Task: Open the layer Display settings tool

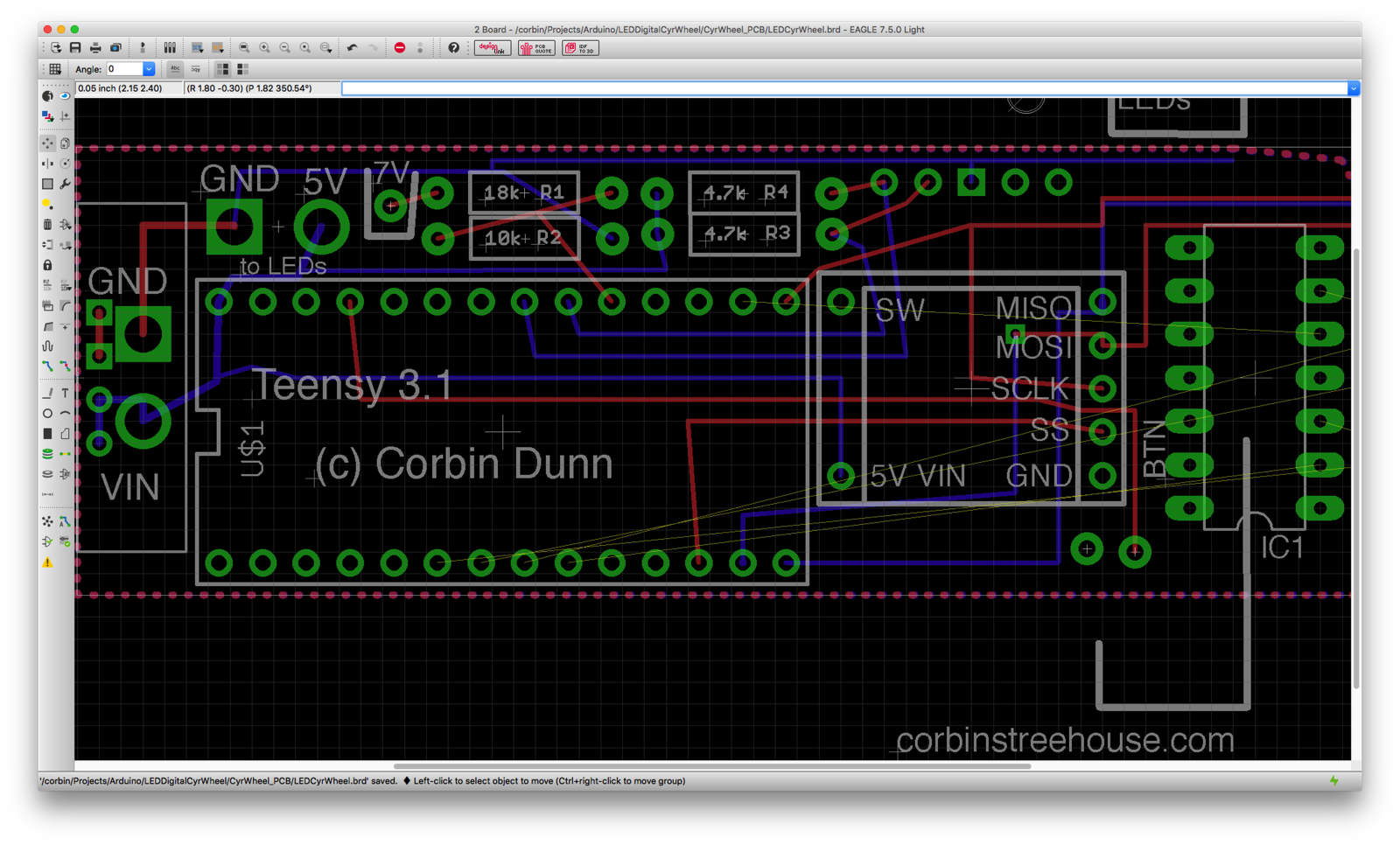Action: pos(47,116)
